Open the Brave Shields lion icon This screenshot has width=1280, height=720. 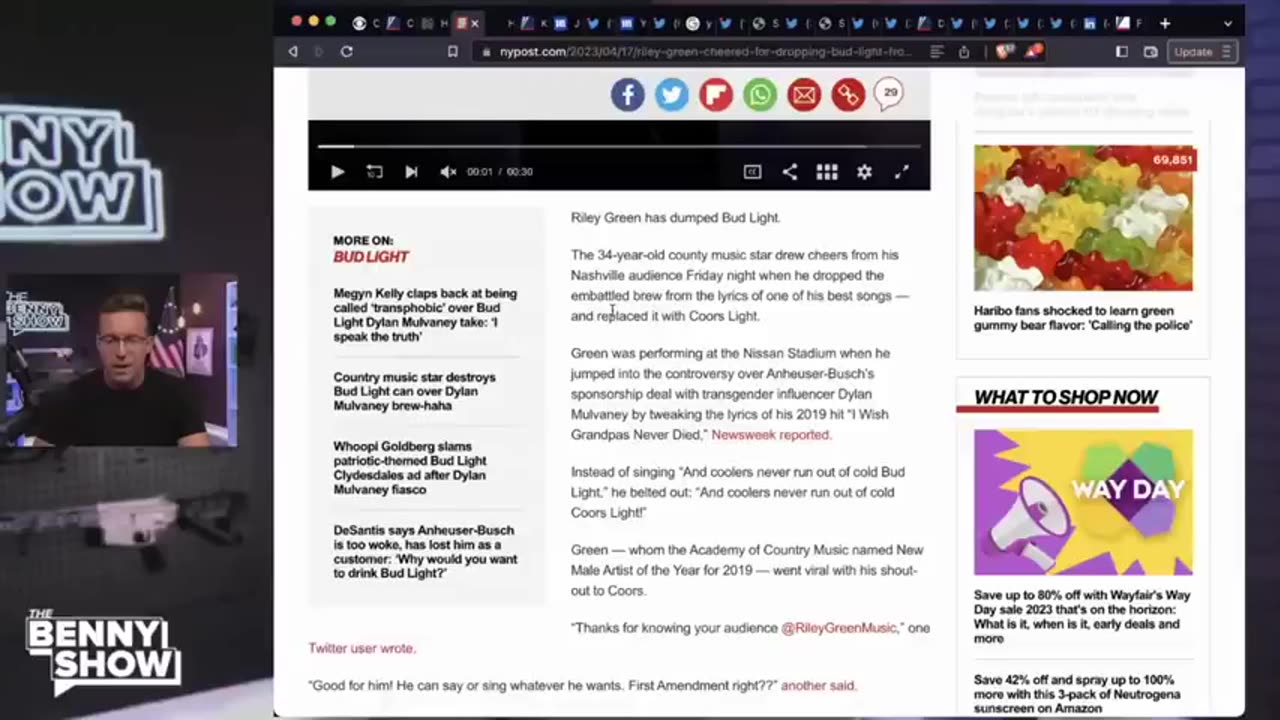tap(1004, 50)
